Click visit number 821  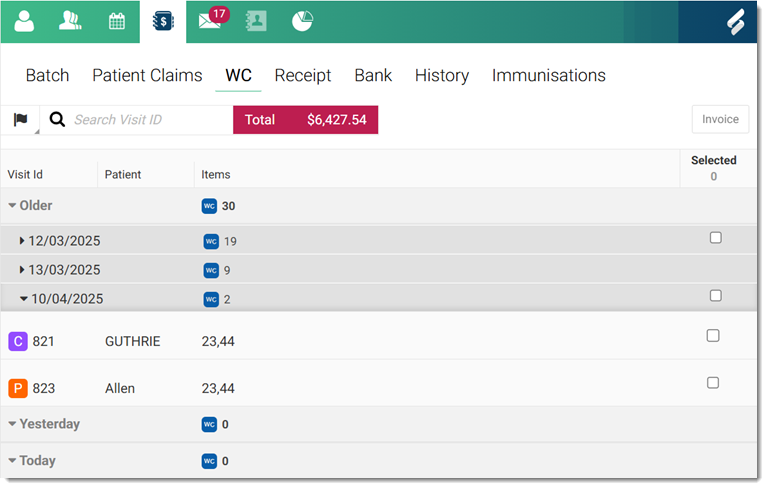(x=43, y=341)
